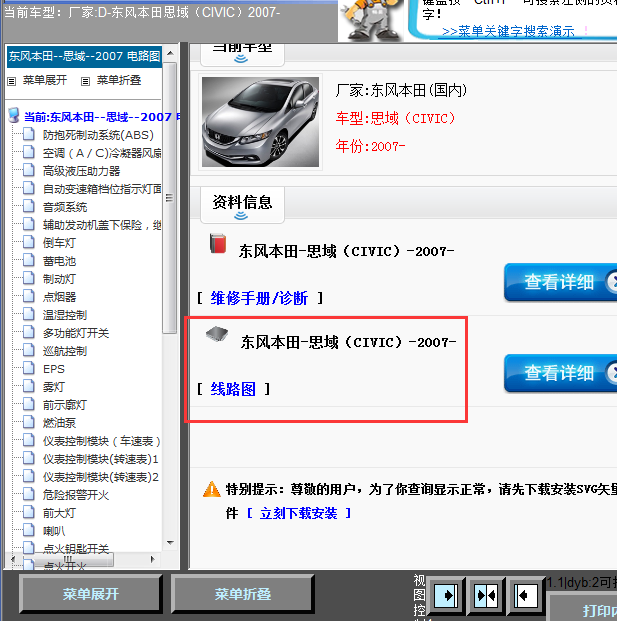Click the view control center-collapse icon
This screenshot has width=617, height=621.
486,596
